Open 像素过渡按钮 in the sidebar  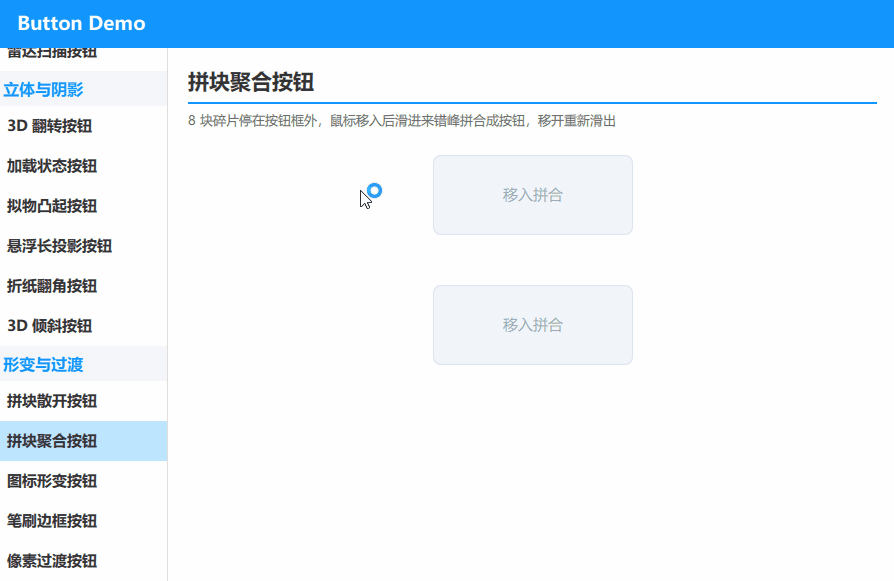coord(83,560)
